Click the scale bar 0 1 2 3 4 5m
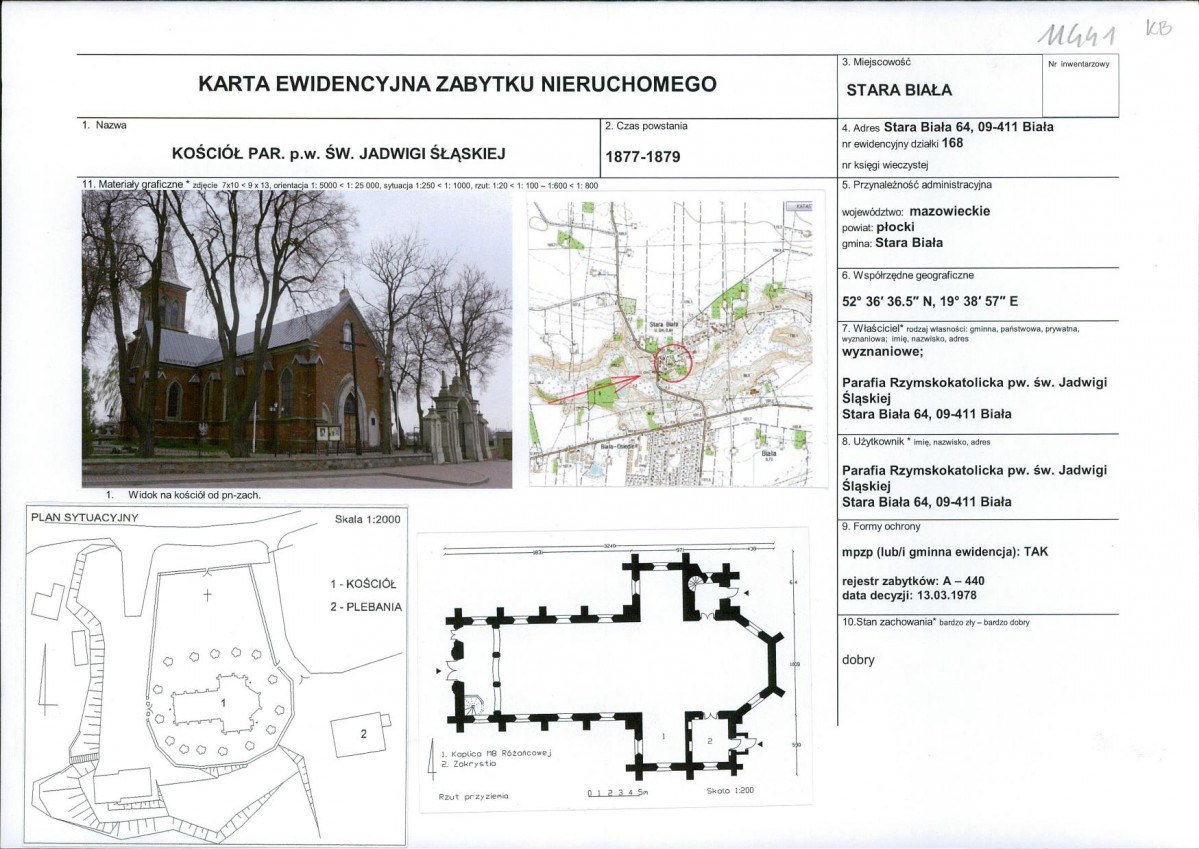This screenshot has width=1199, height=849. point(617,792)
